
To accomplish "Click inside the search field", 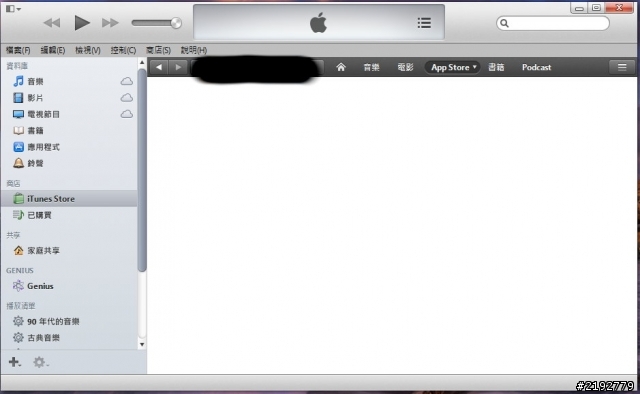I will [x=553, y=23].
